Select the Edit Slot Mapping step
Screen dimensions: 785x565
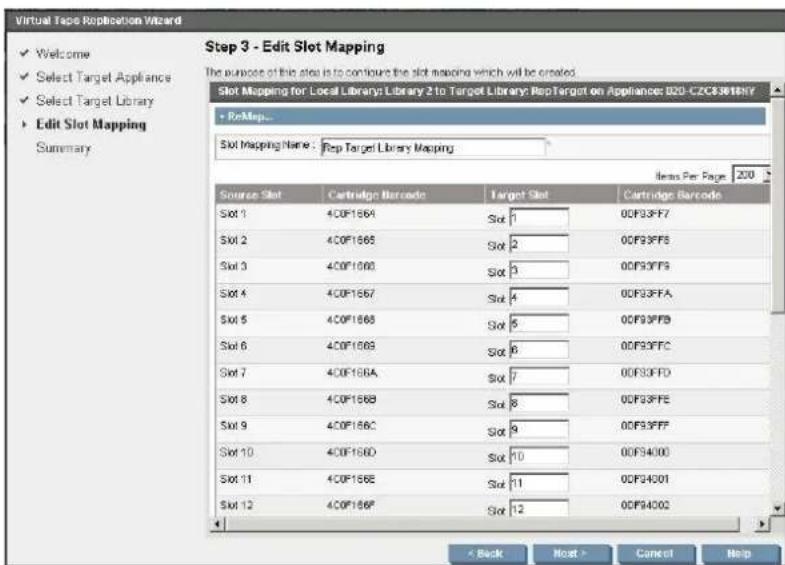[91, 124]
